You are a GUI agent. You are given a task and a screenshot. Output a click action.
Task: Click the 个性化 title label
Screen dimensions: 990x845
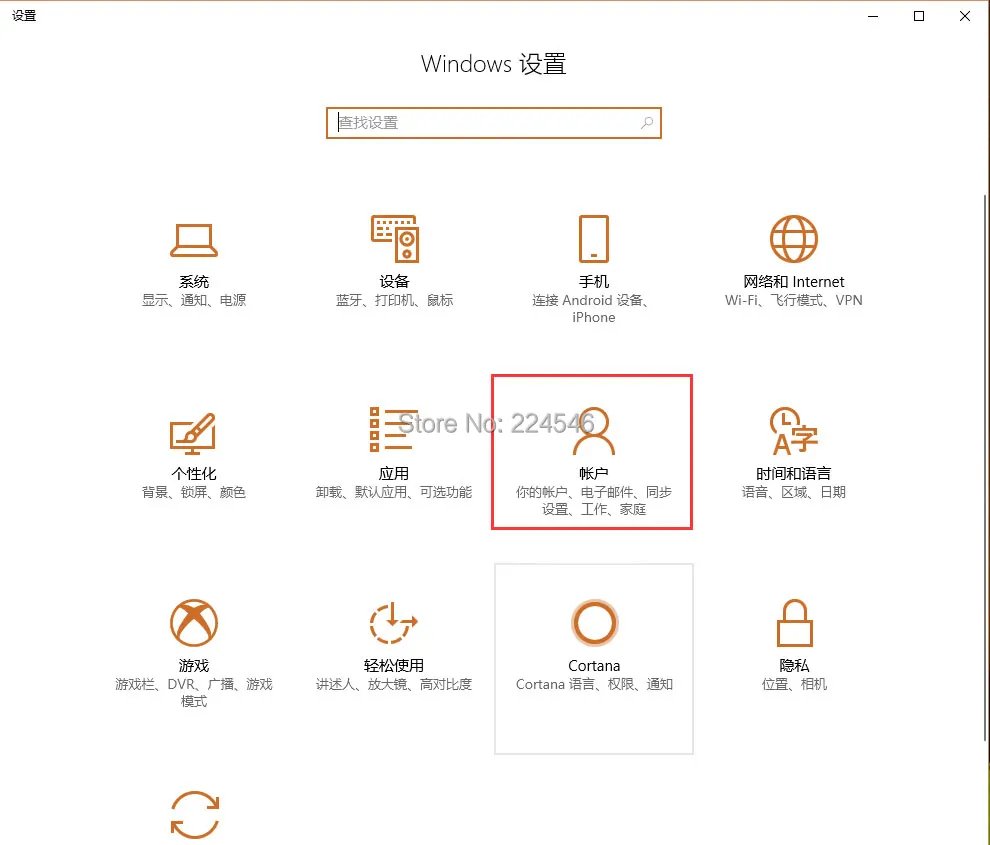pos(194,474)
